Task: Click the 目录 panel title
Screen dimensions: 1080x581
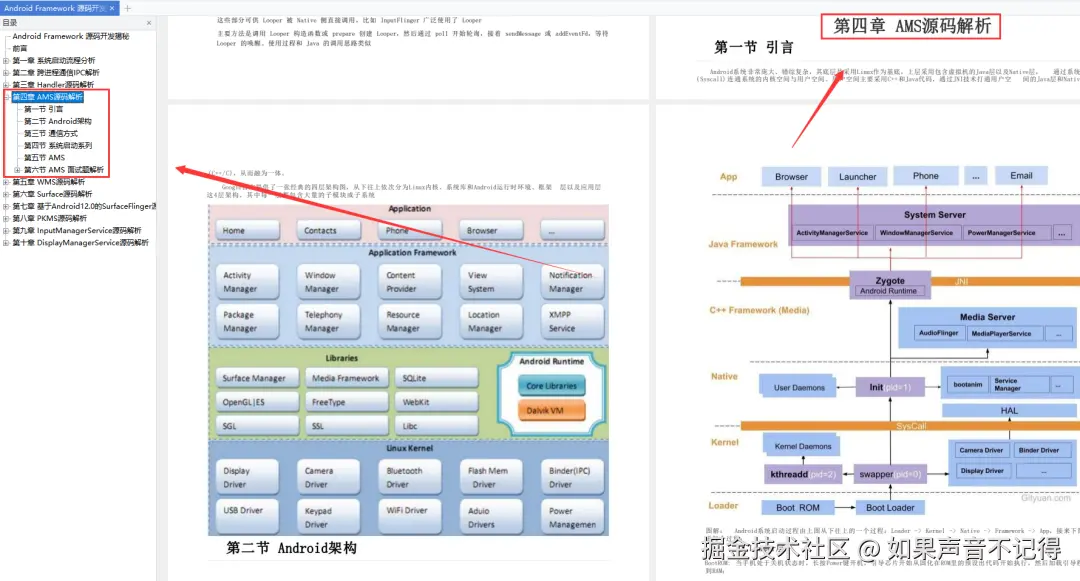Action: coord(10,23)
